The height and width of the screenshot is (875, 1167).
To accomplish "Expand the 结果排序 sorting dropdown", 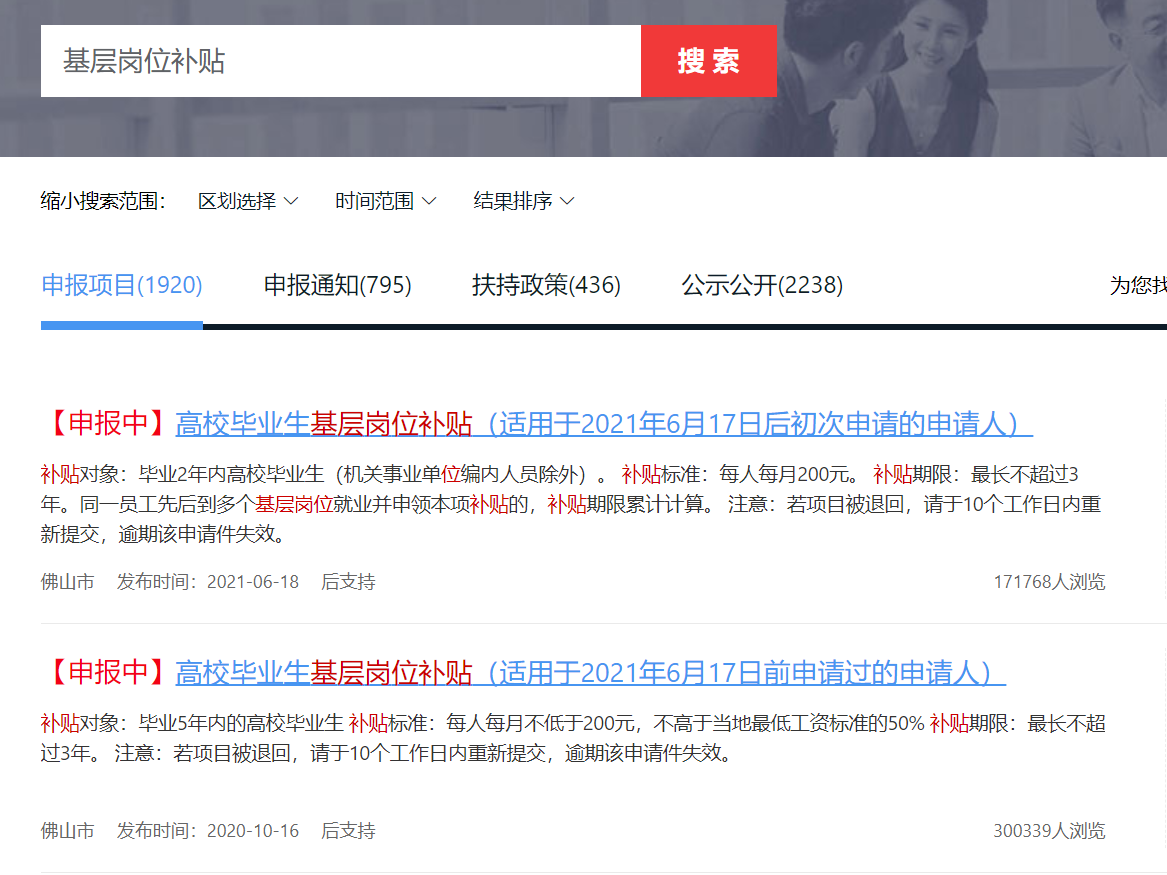I will [x=523, y=201].
